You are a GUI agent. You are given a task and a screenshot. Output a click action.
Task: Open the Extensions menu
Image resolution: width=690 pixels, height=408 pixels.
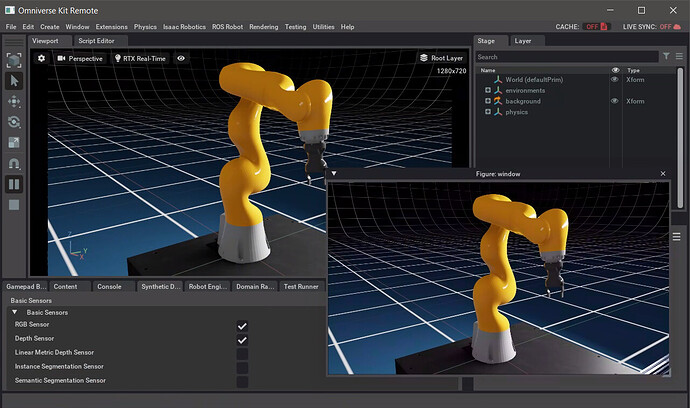(111, 27)
